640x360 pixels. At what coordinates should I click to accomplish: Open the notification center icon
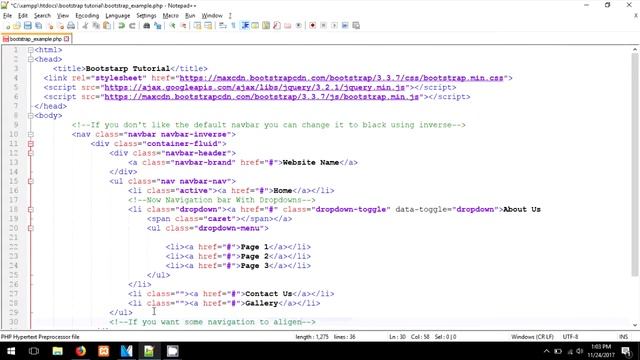pyautogui.click(x=627, y=351)
